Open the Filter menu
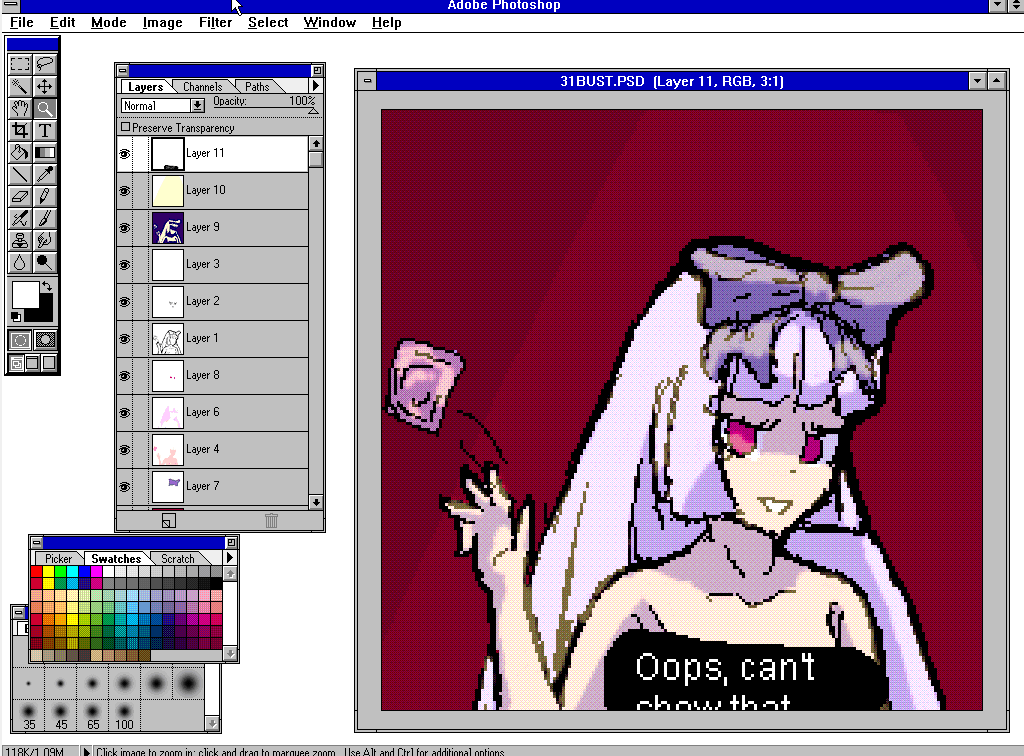1024x756 pixels. tap(216, 22)
